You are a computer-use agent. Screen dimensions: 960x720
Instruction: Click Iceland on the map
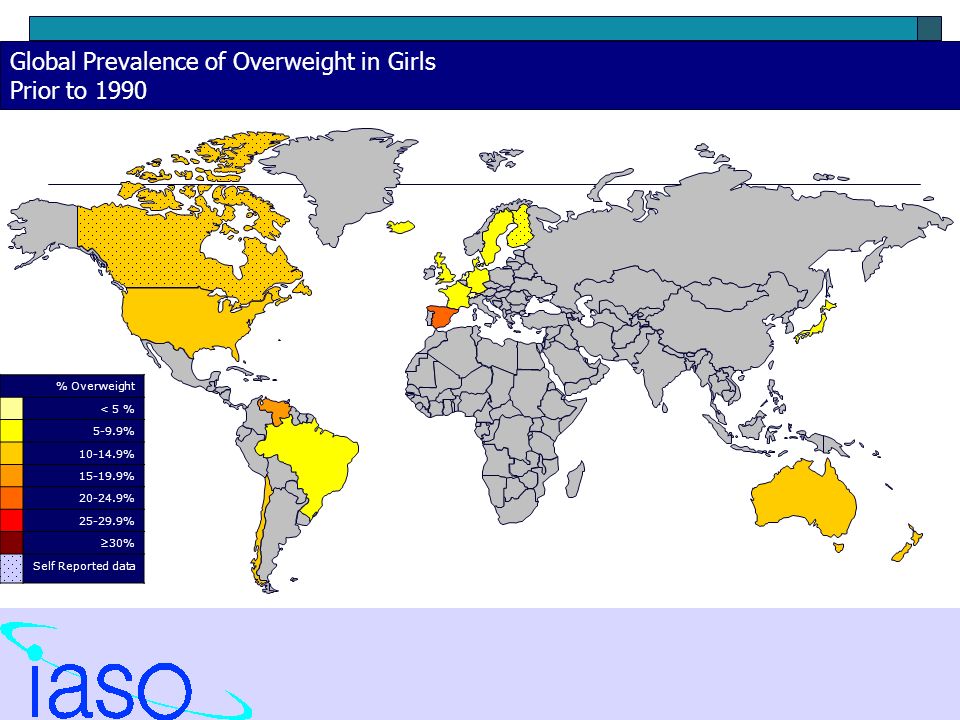click(400, 227)
